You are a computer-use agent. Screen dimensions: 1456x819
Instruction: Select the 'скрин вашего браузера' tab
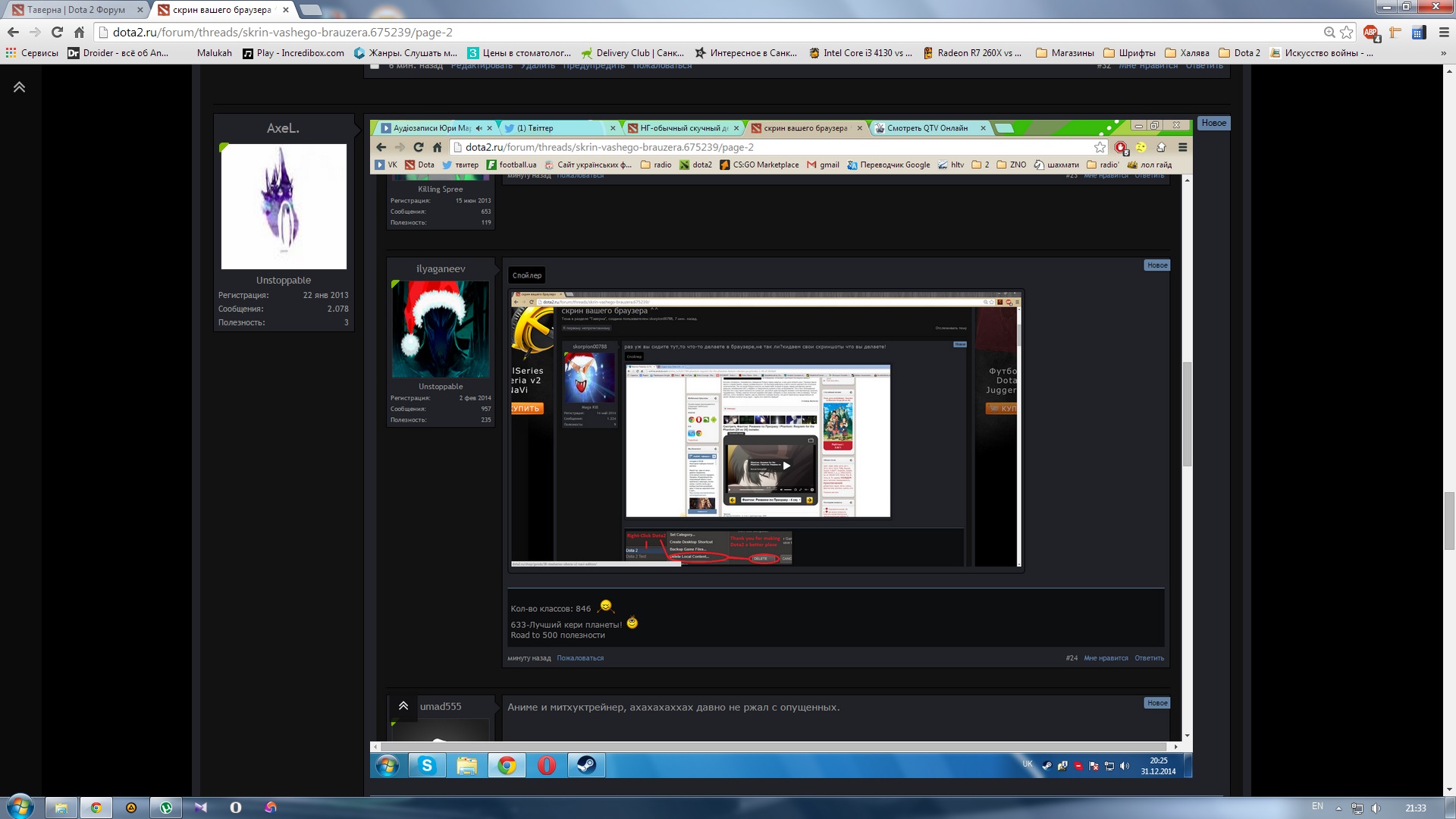point(220,10)
